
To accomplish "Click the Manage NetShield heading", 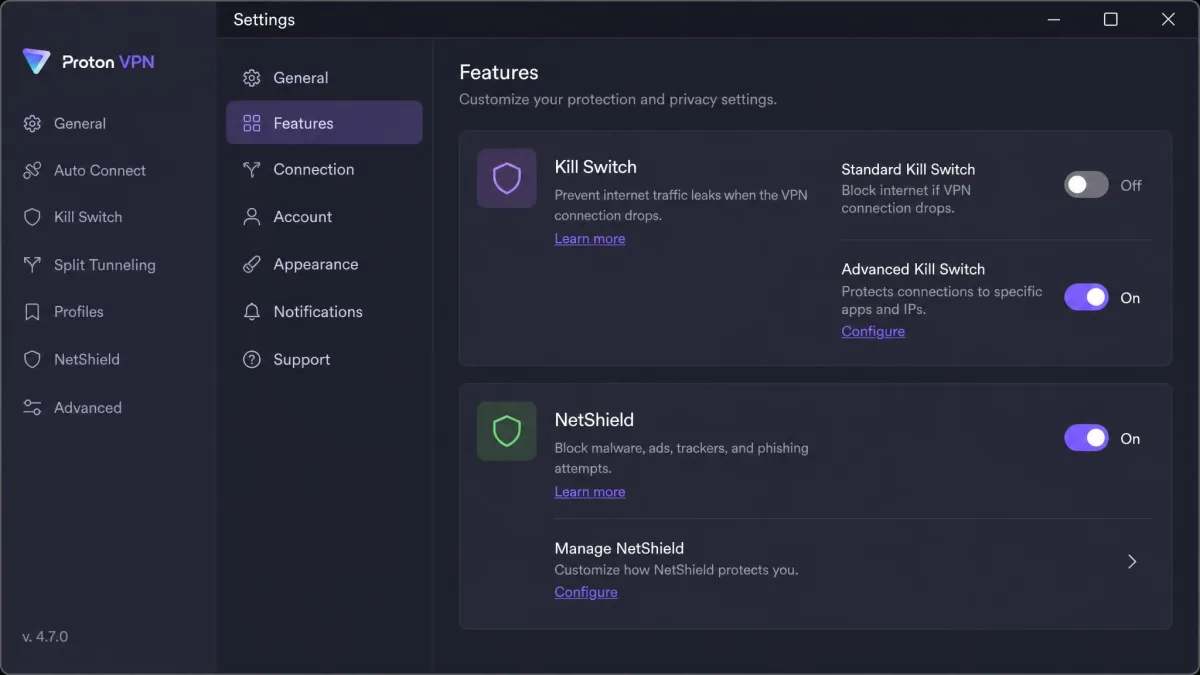I will coord(619,548).
